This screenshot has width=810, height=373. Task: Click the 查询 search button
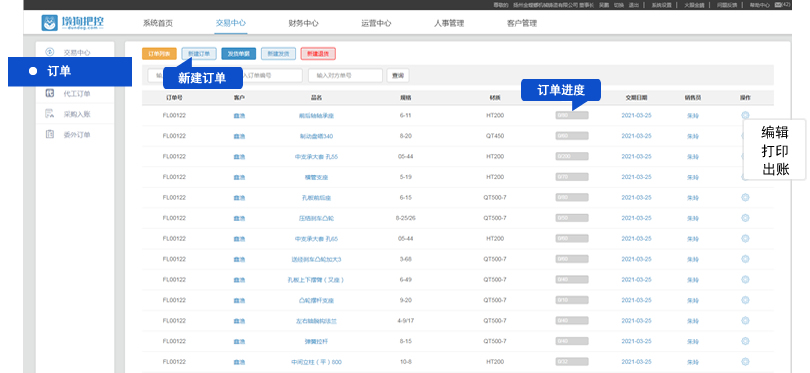[x=398, y=75]
